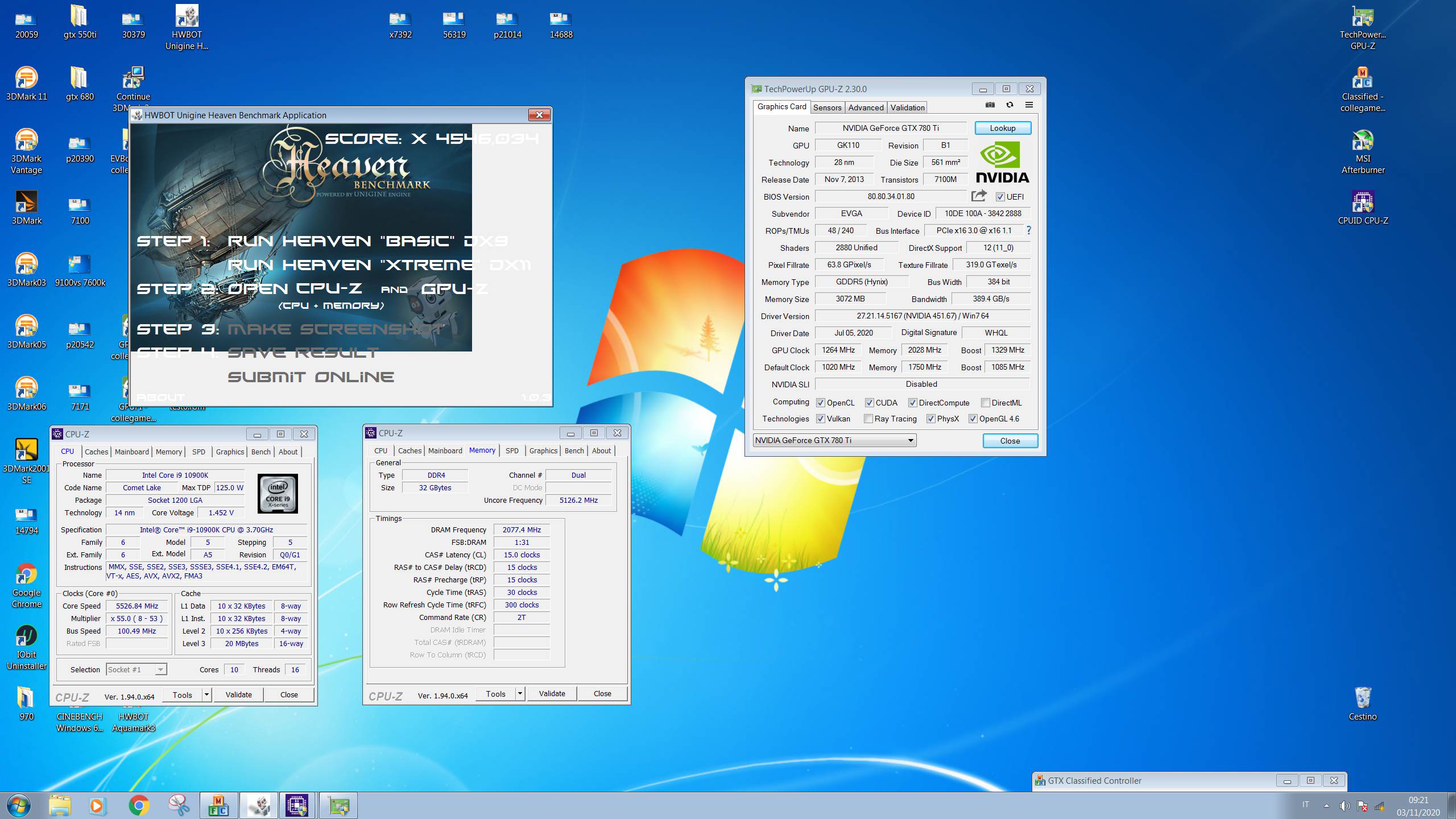Open Windows Explorer from the taskbar

coord(59,806)
